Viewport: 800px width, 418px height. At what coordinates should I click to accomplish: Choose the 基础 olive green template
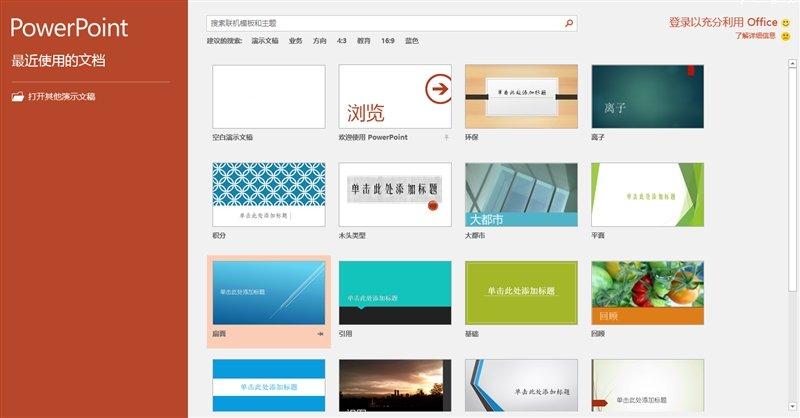click(521, 293)
